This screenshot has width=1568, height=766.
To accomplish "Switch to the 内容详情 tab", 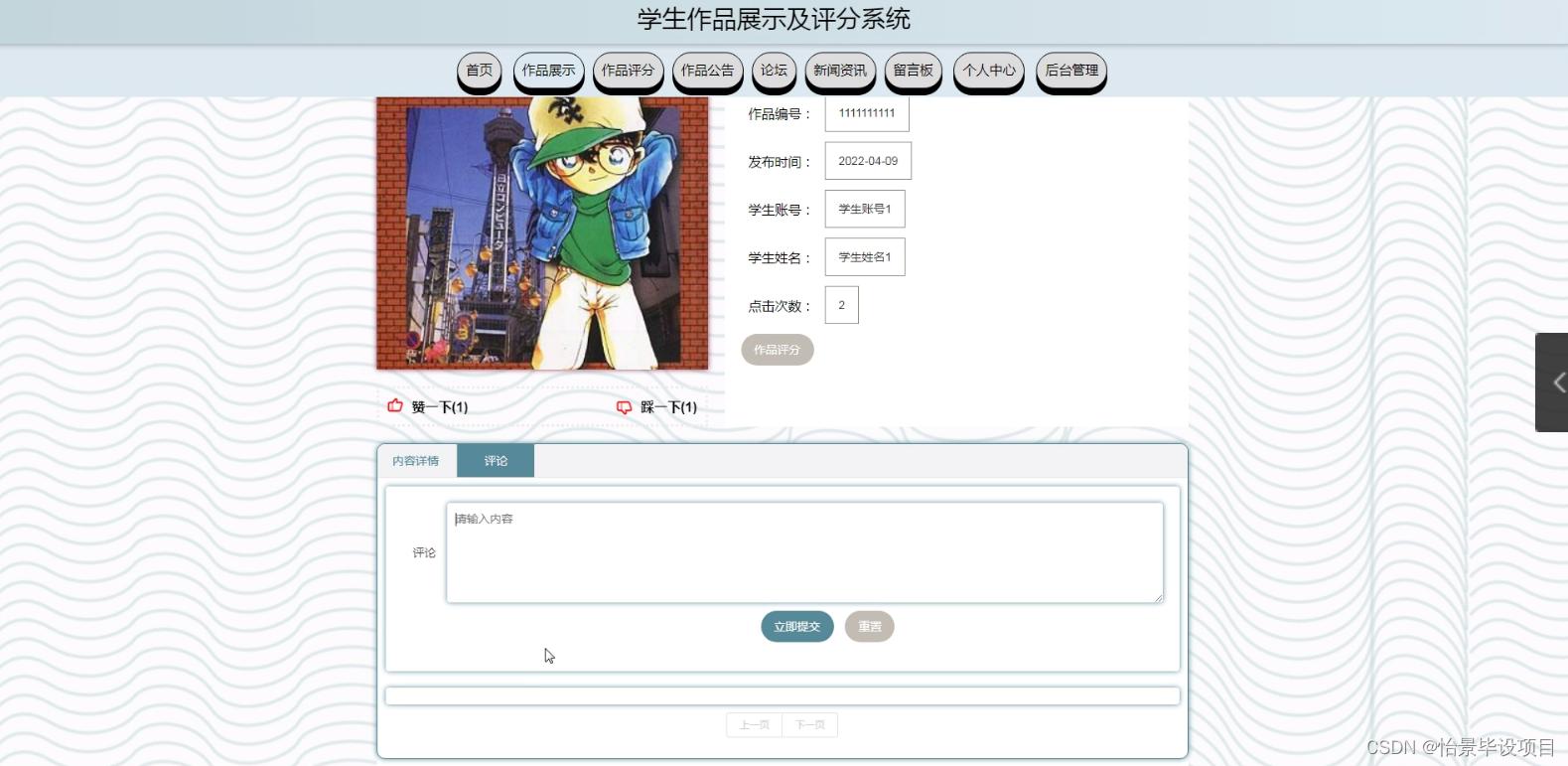I will click(x=416, y=461).
